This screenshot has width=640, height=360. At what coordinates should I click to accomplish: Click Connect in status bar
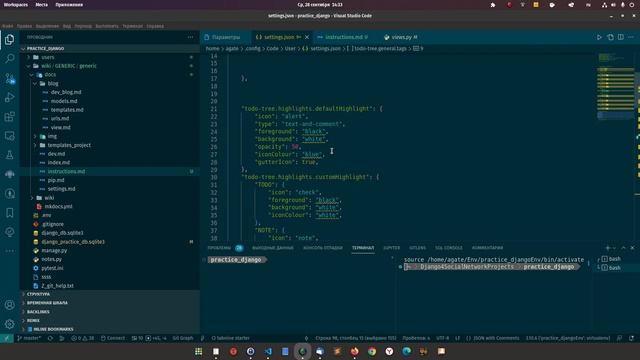tap(113, 338)
